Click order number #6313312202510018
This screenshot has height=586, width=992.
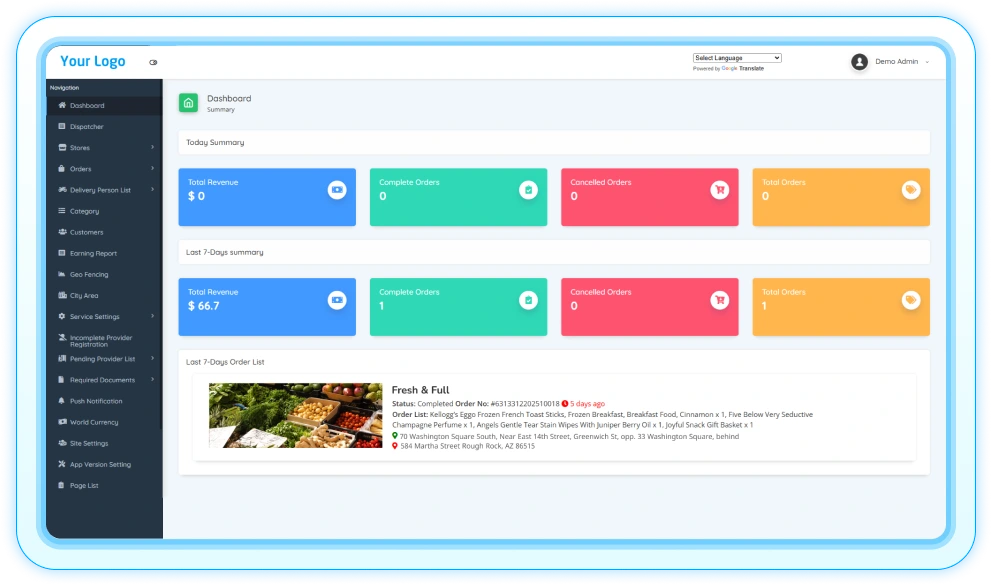coord(524,404)
